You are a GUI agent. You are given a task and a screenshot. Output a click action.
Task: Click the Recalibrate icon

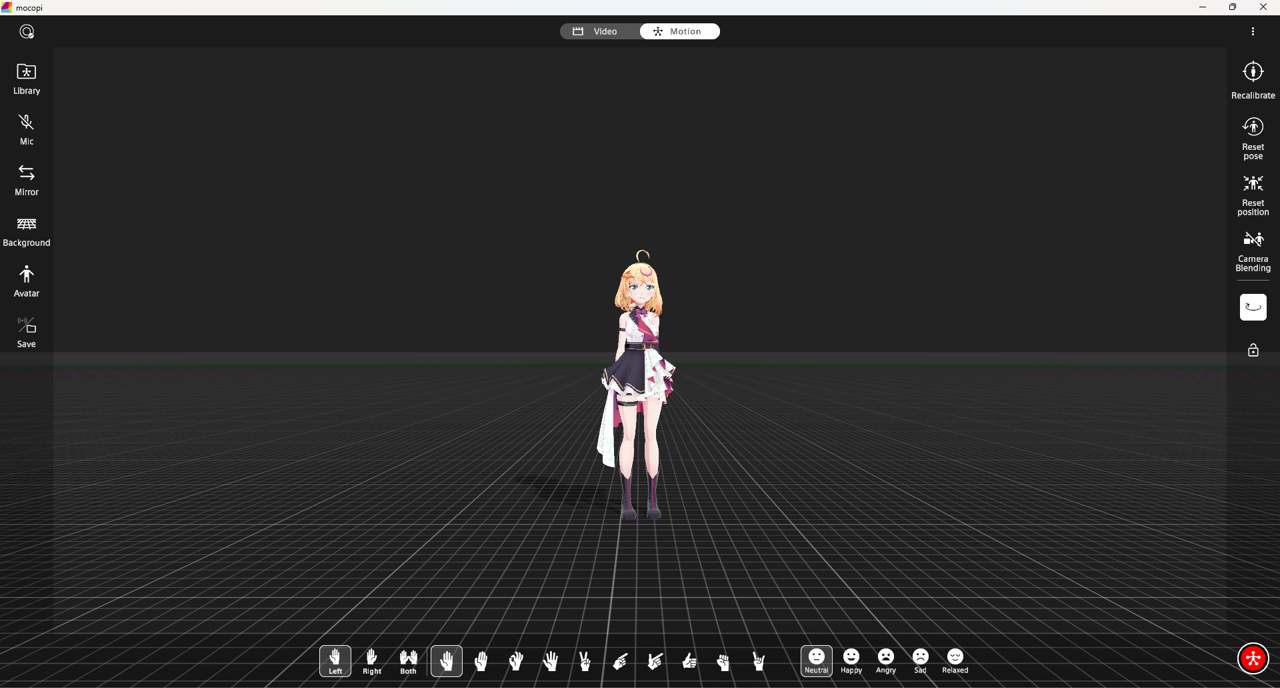coord(1252,79)
